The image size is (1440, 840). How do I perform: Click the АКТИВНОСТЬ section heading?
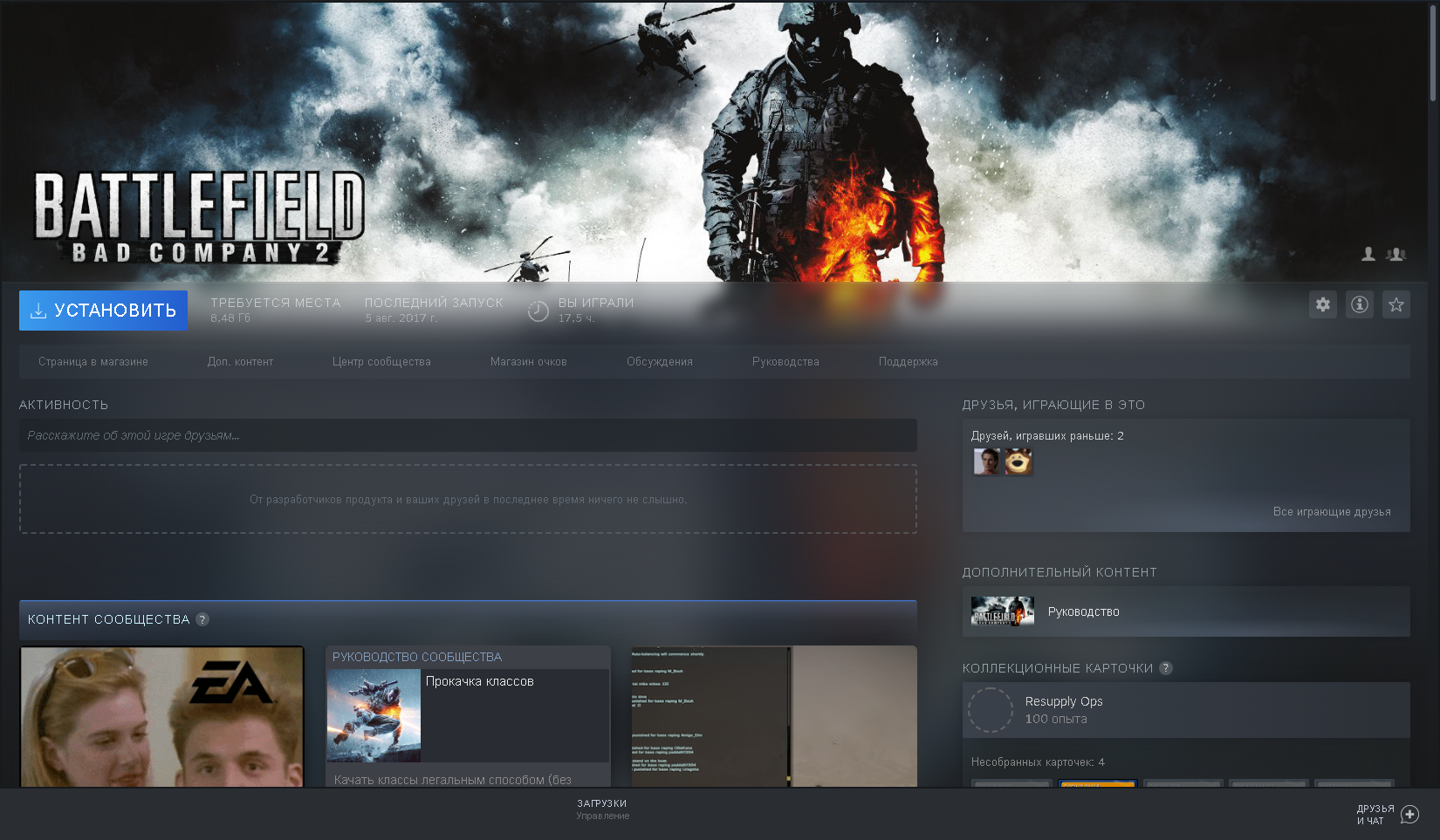[x=64, y=405]
